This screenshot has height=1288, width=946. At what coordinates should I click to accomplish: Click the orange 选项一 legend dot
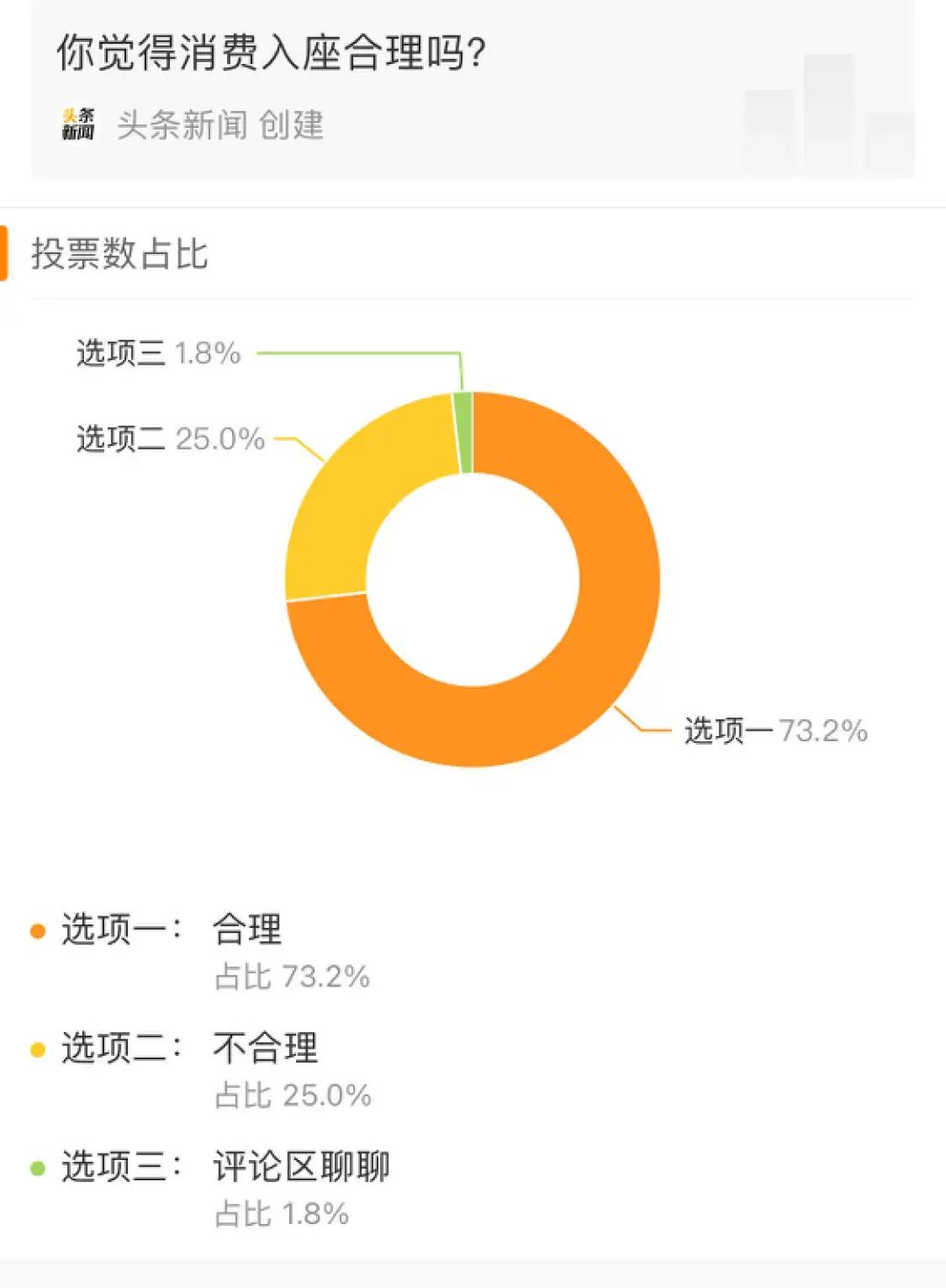tap(38, 931)
